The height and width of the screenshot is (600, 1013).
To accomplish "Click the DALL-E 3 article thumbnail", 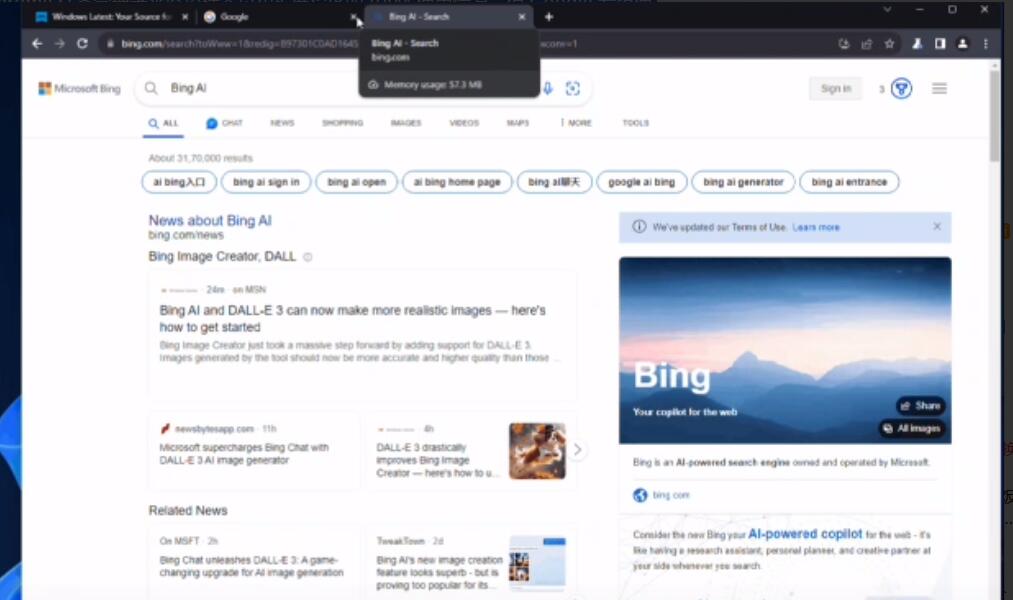I will pyautogui.click(x=537, y=451).
